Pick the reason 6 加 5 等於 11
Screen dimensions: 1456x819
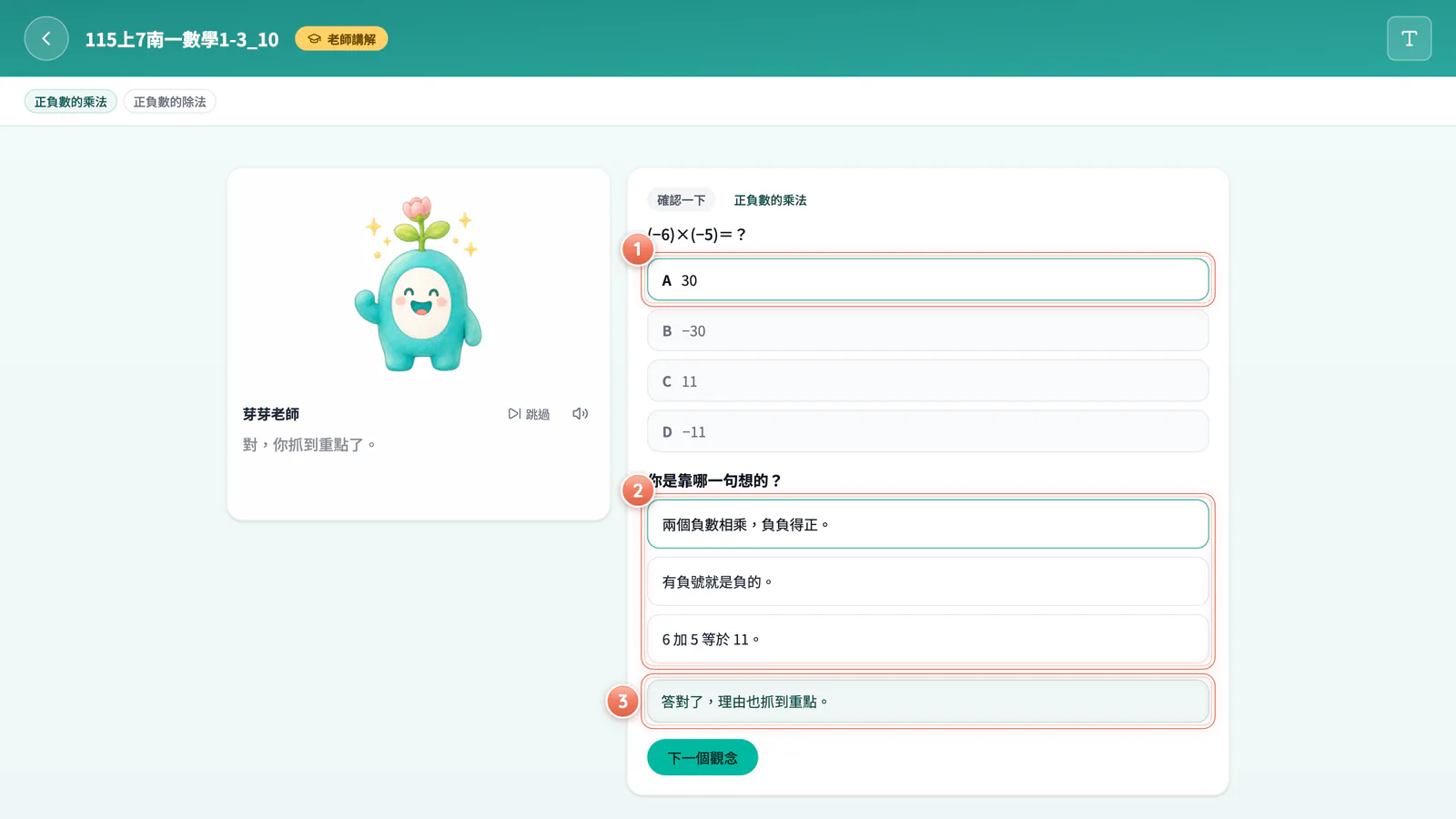[x=927, y=640]
